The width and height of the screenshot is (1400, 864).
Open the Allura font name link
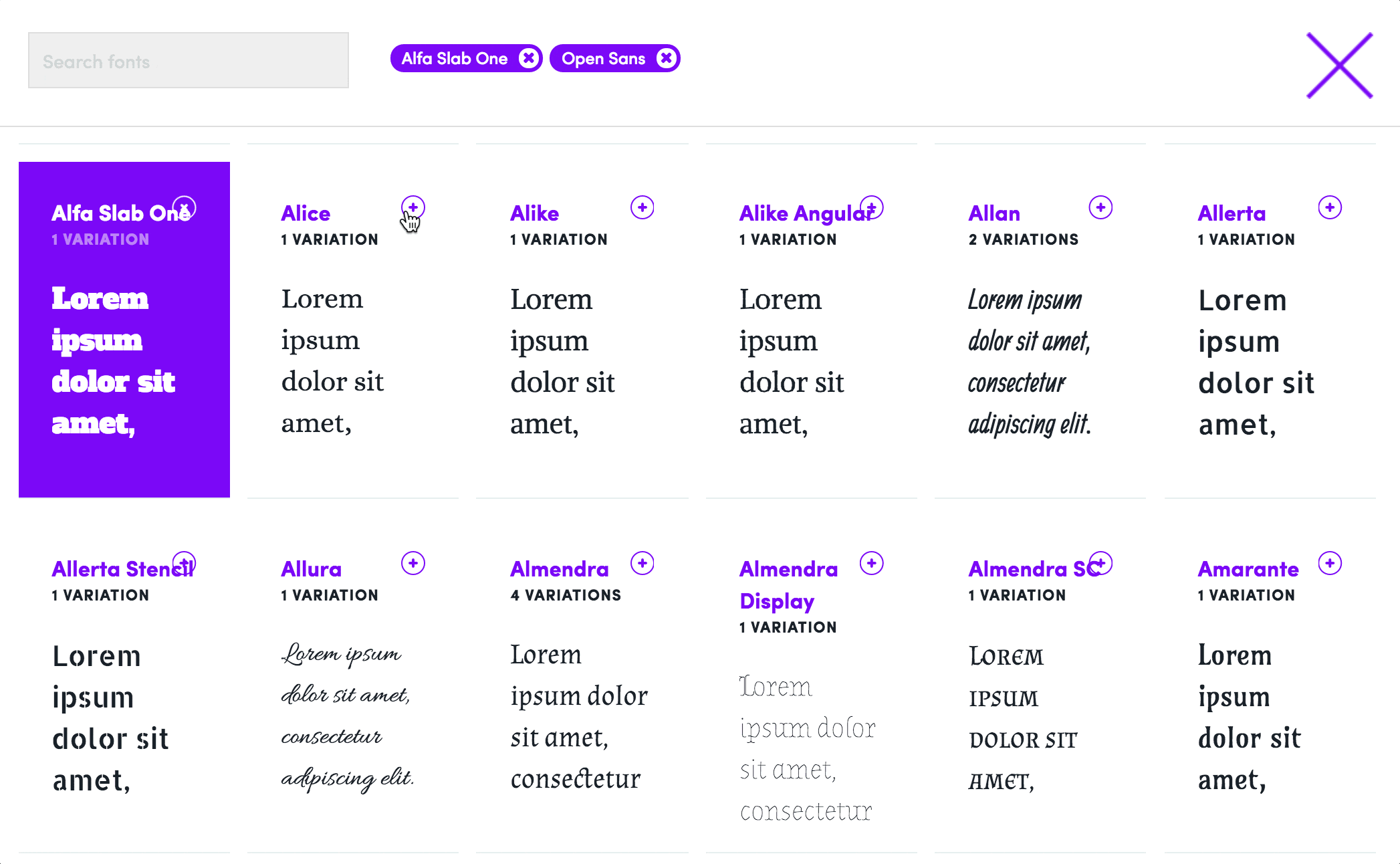311,569
